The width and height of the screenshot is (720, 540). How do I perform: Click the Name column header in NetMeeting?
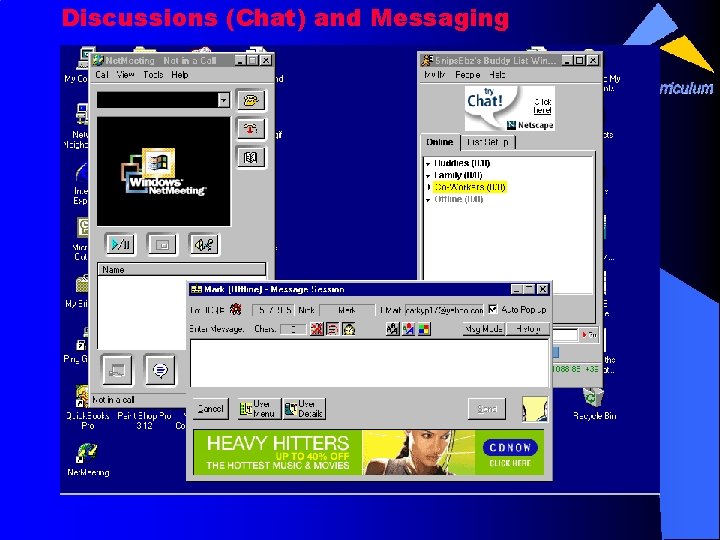point(181,270)
